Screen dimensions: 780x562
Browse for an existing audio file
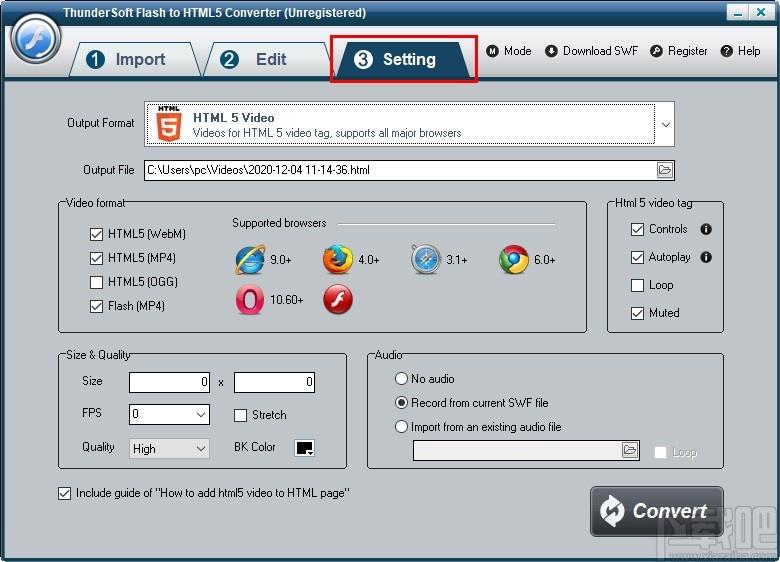(x=630, y=450)
